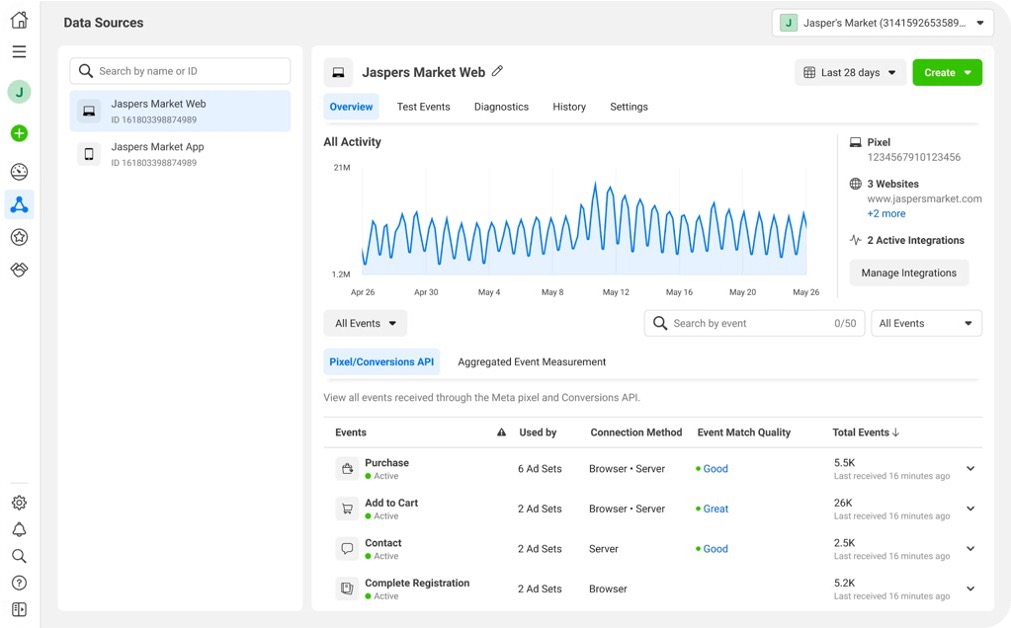1011x628 pixels.
Task: Expand the Contact event row
Action: [x=970, y=549]
